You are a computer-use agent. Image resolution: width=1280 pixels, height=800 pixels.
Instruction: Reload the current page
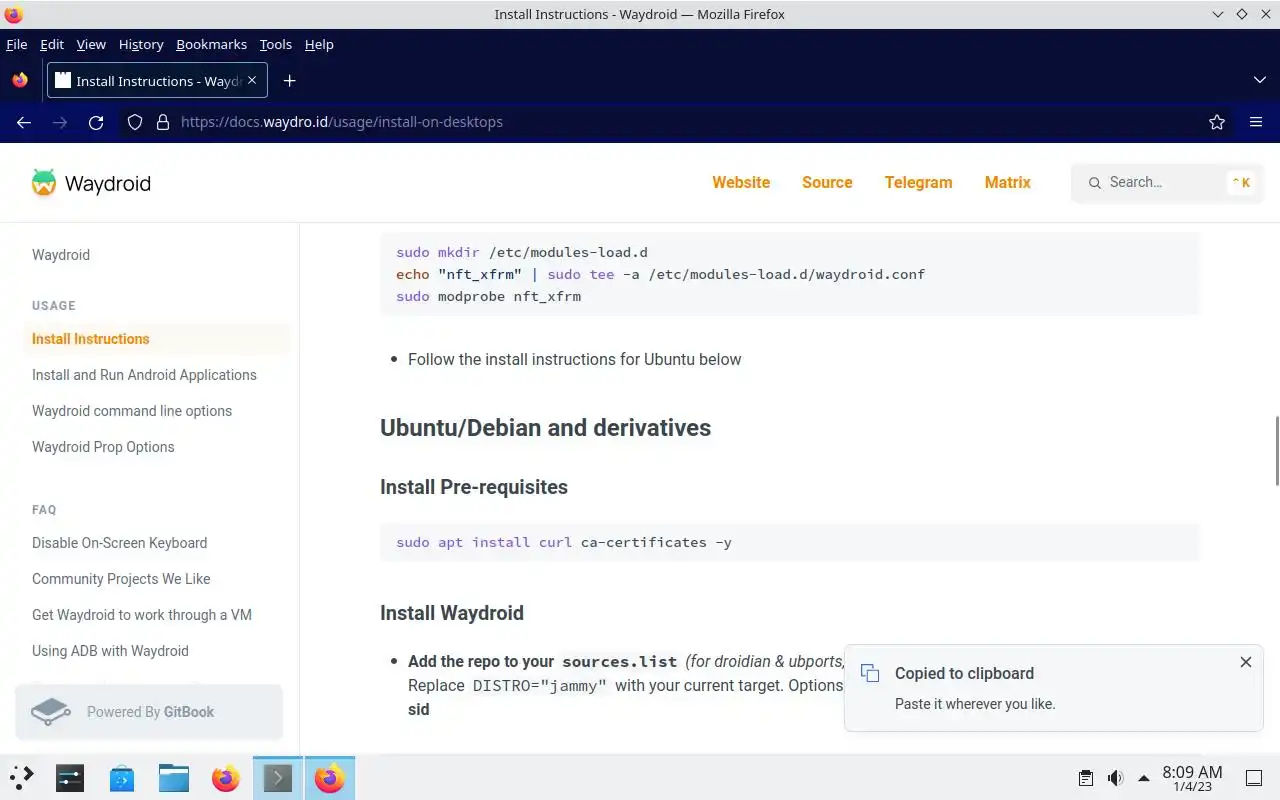pos(96,122)
